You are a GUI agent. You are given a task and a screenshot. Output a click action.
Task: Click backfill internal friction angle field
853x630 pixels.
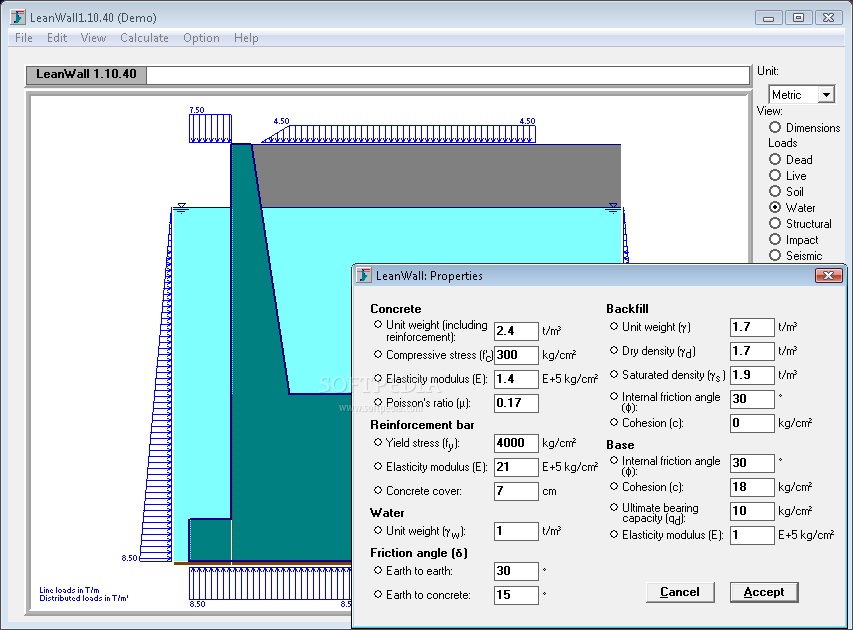(752, 399)
